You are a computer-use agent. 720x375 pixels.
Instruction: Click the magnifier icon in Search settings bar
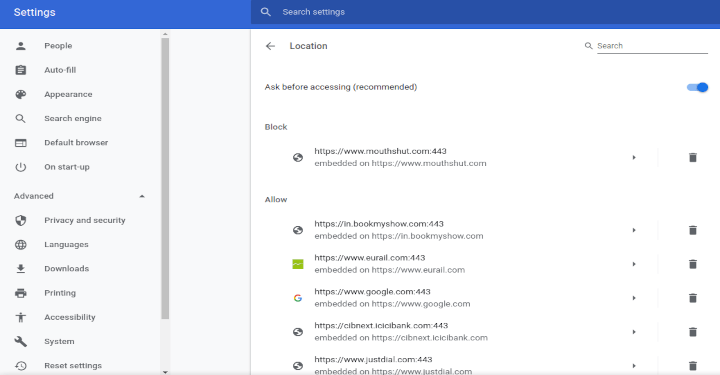click(x=265, y=12)
